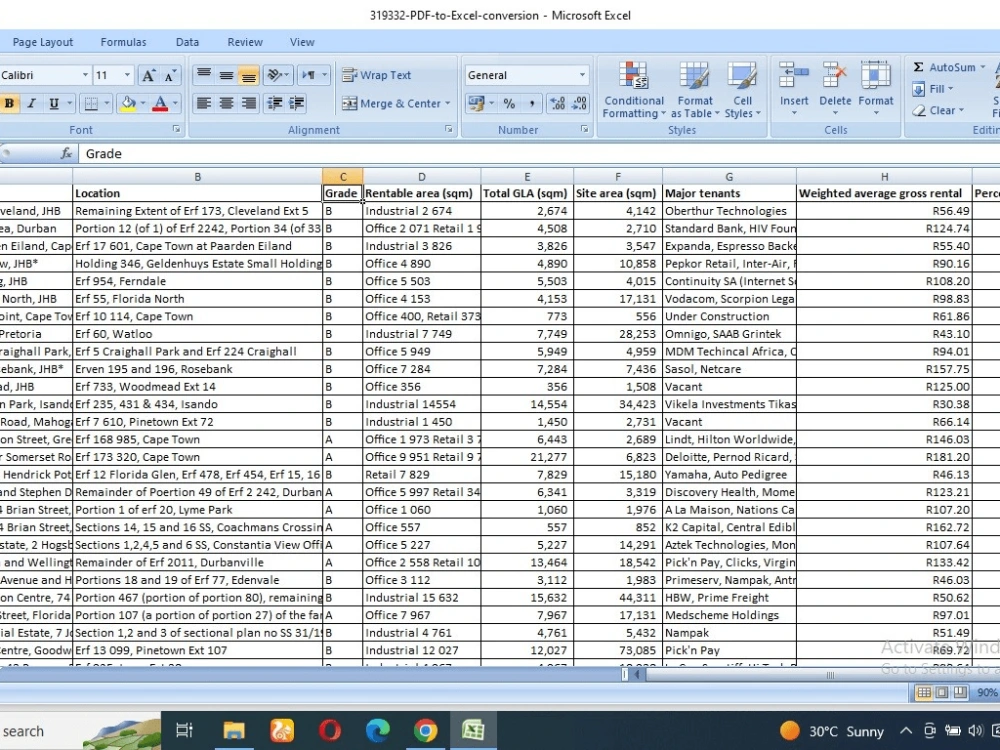Open Number dialog launcher
Screen dimensions: 1000x750
click(x=584, y=129)
